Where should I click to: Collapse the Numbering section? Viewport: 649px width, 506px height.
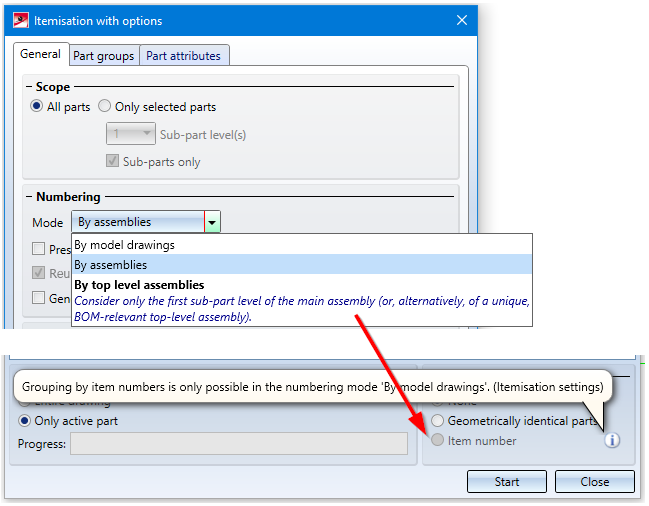[x=29, y=197]
